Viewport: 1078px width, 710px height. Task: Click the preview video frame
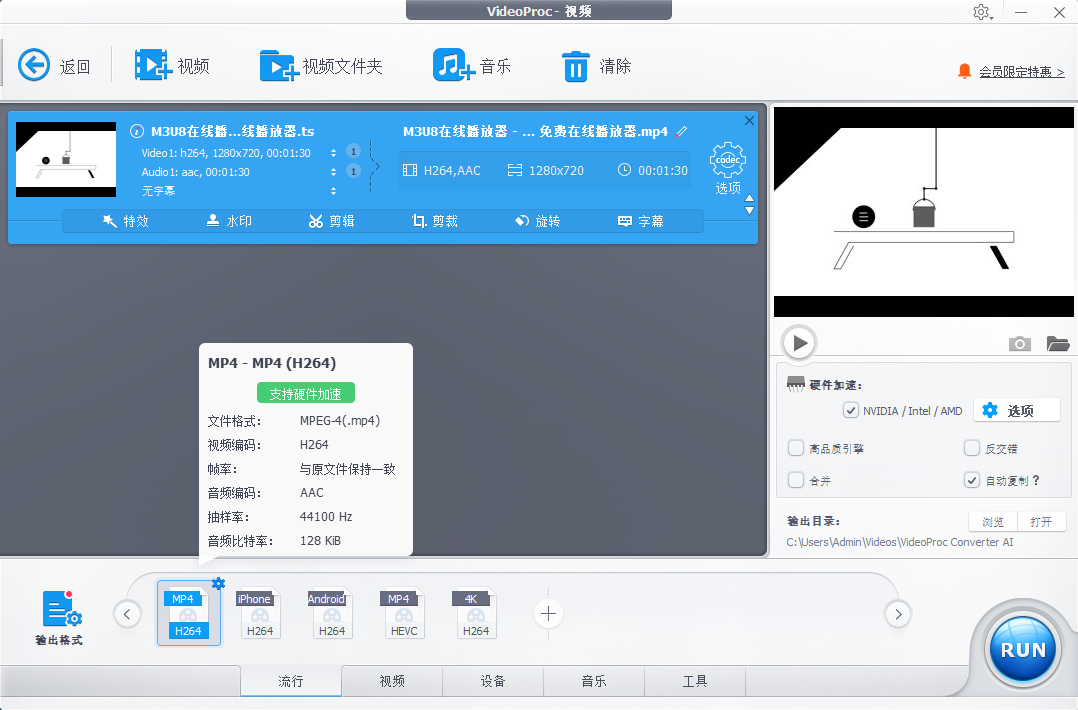pos(923,212)
